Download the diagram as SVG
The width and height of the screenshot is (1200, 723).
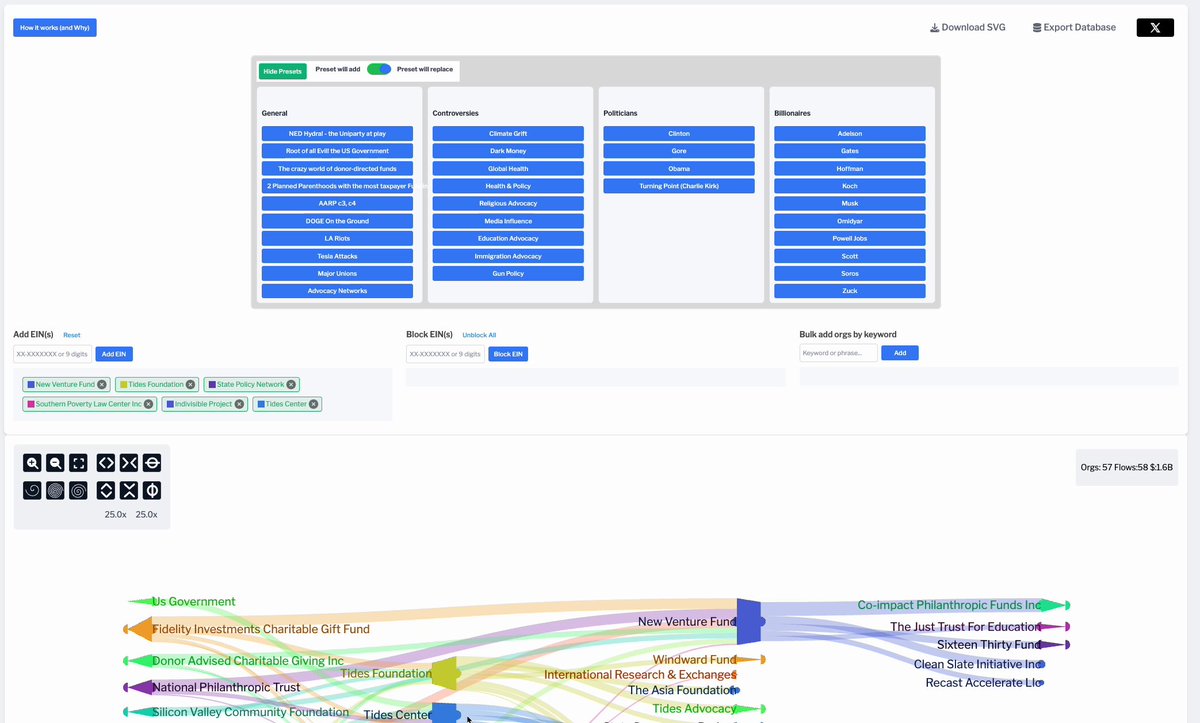click(x=968, y=27)
